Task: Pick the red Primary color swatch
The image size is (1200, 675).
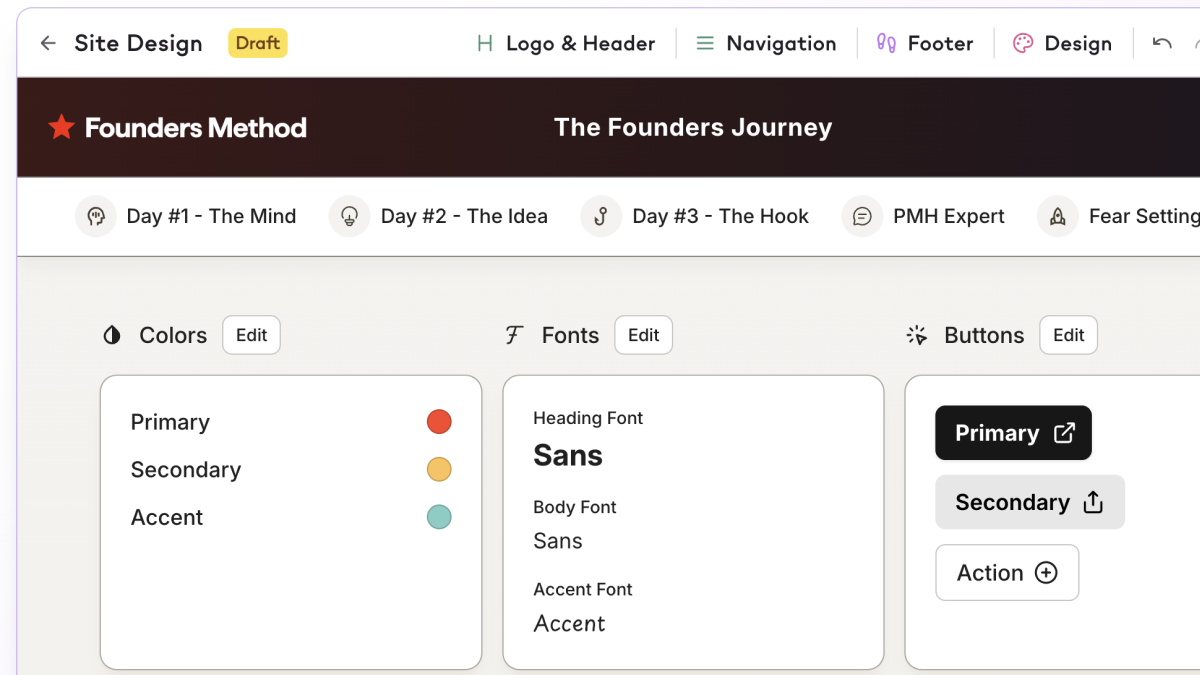Action: [x=439, y=422]
